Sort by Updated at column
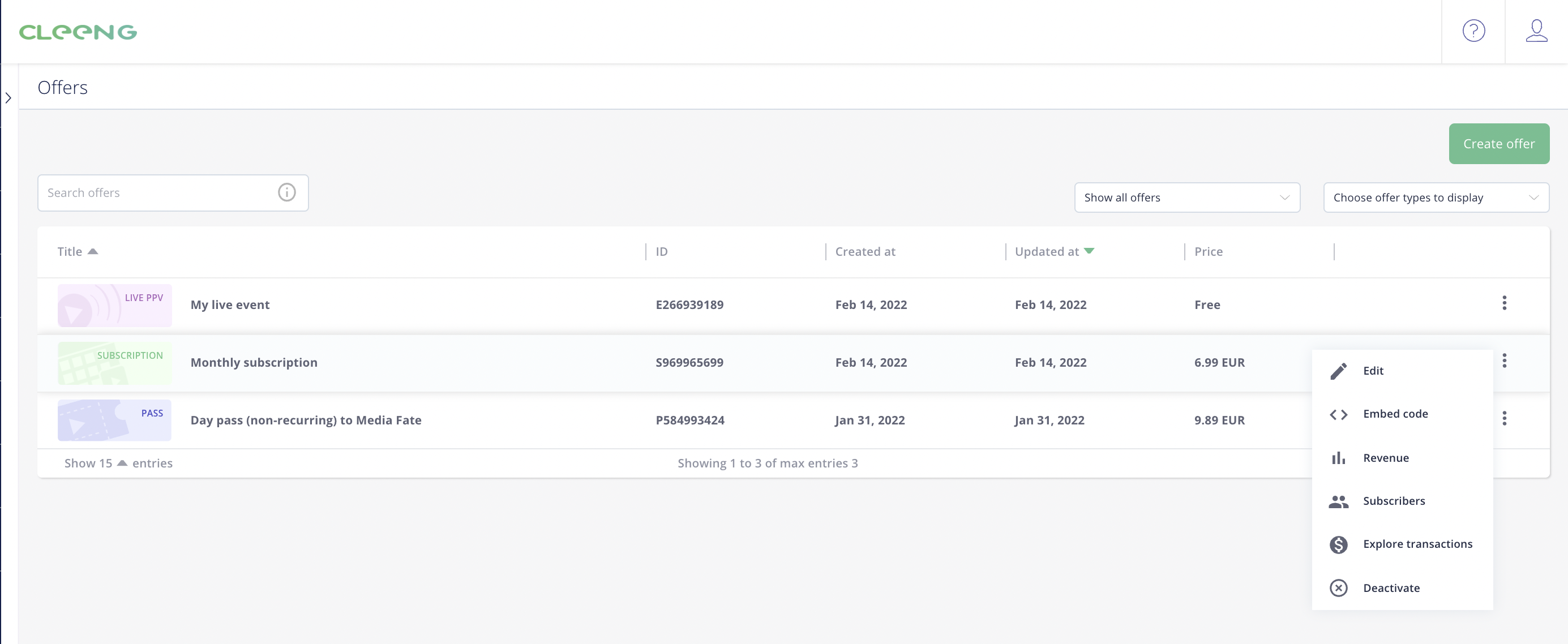Viewport: 1568px width, 644px height. pos(1054,251)
